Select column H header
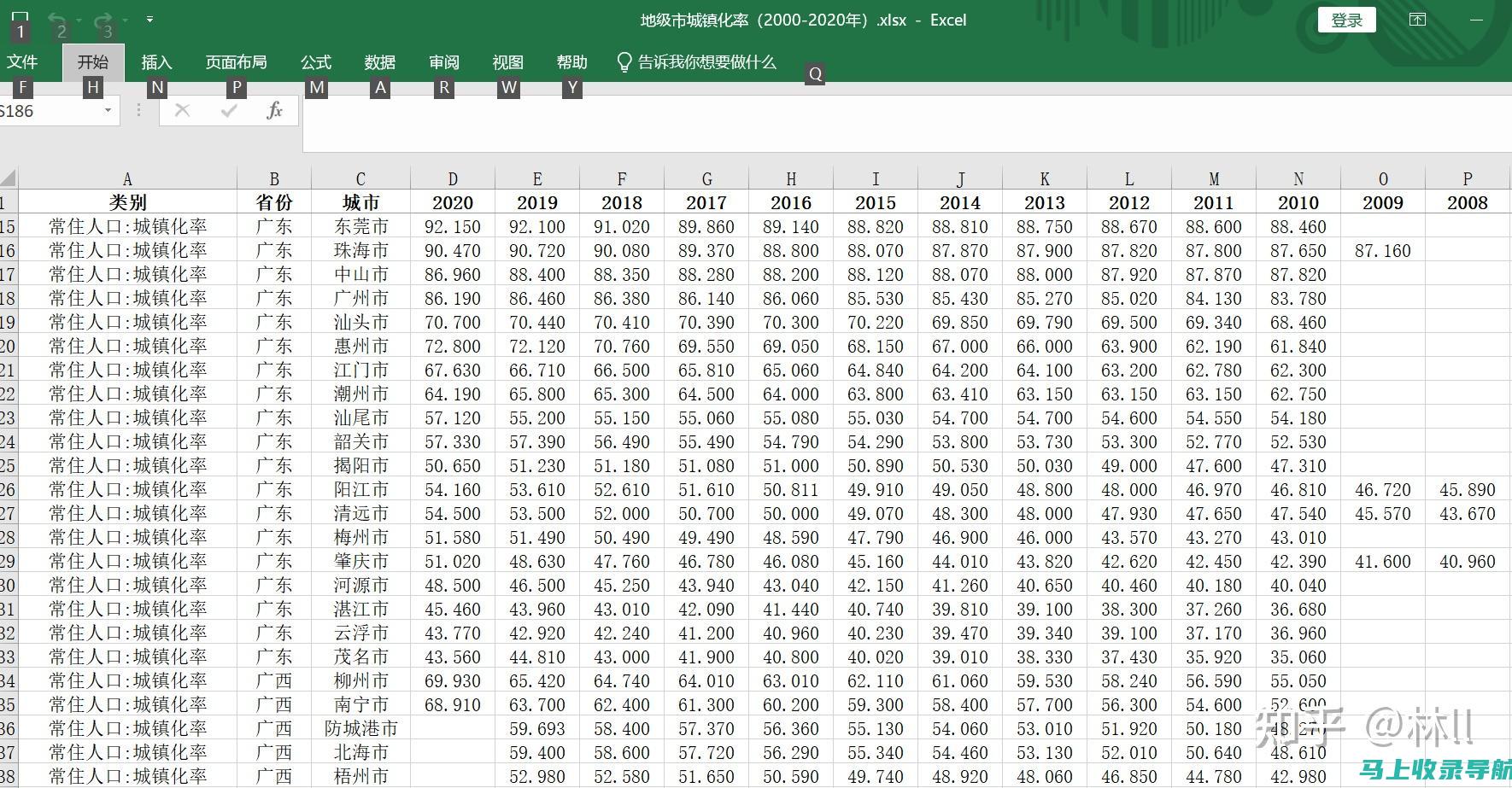 791,179
